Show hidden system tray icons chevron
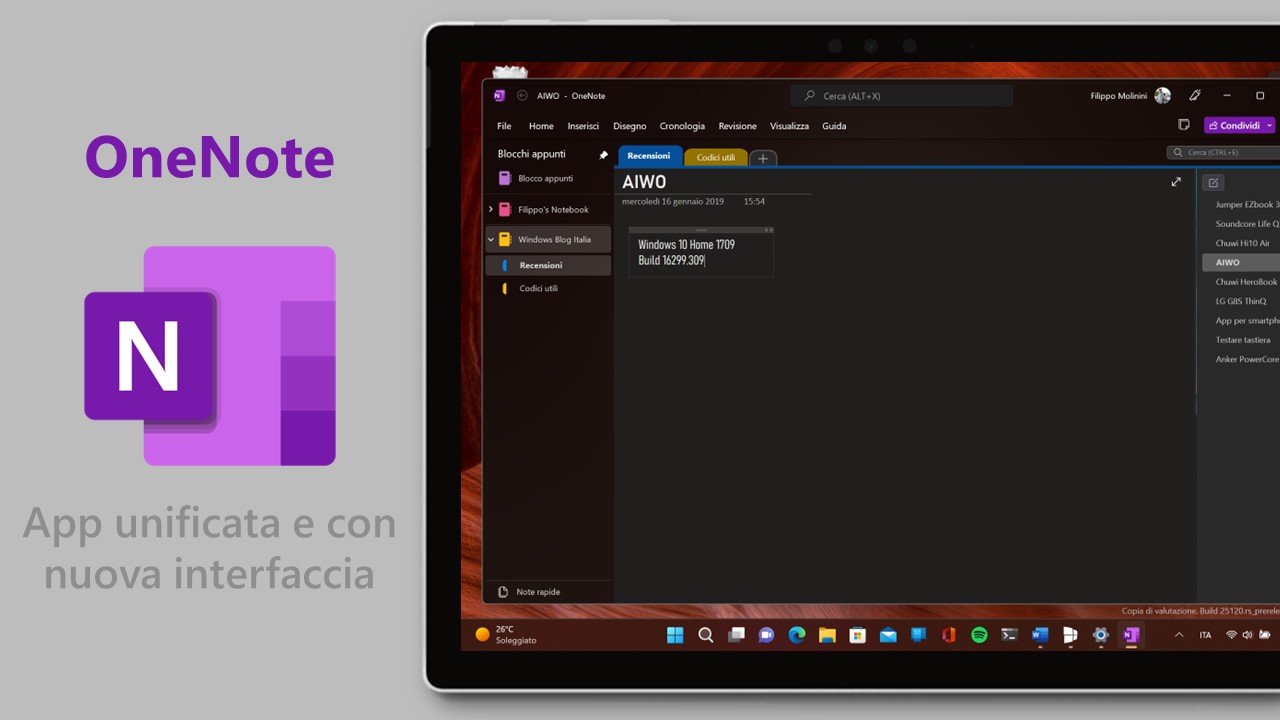The image size is (1280, 720). coord(1178,635)
